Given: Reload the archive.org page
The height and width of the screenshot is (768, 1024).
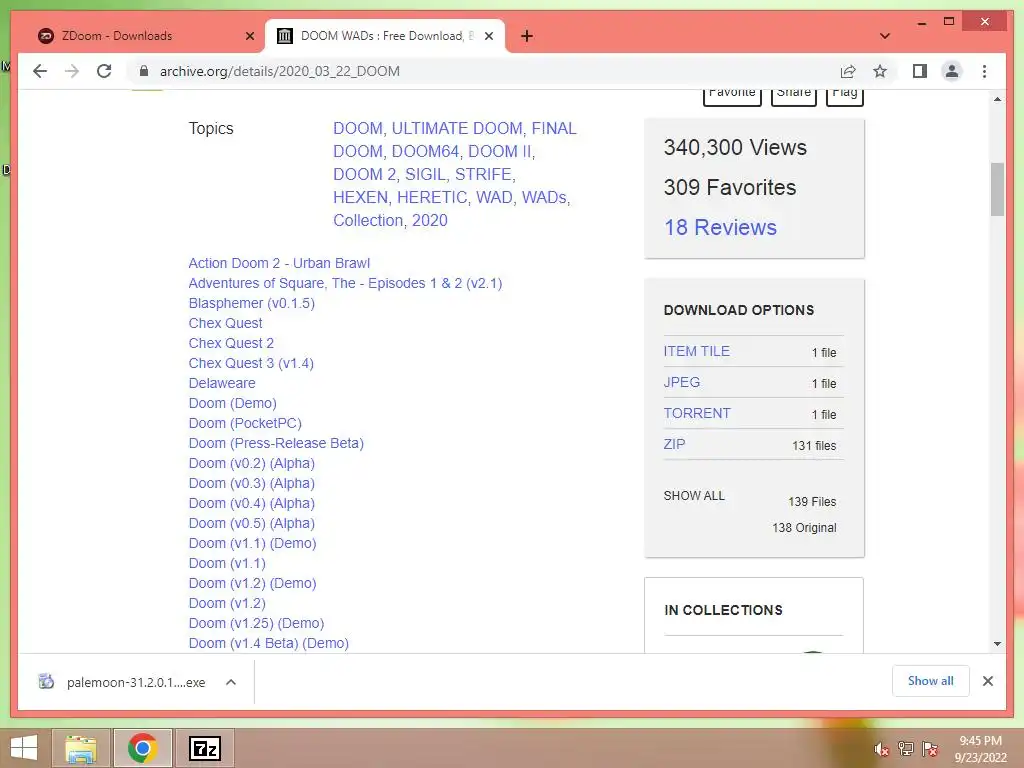Looking at the screenshot, I should [104, 71].
